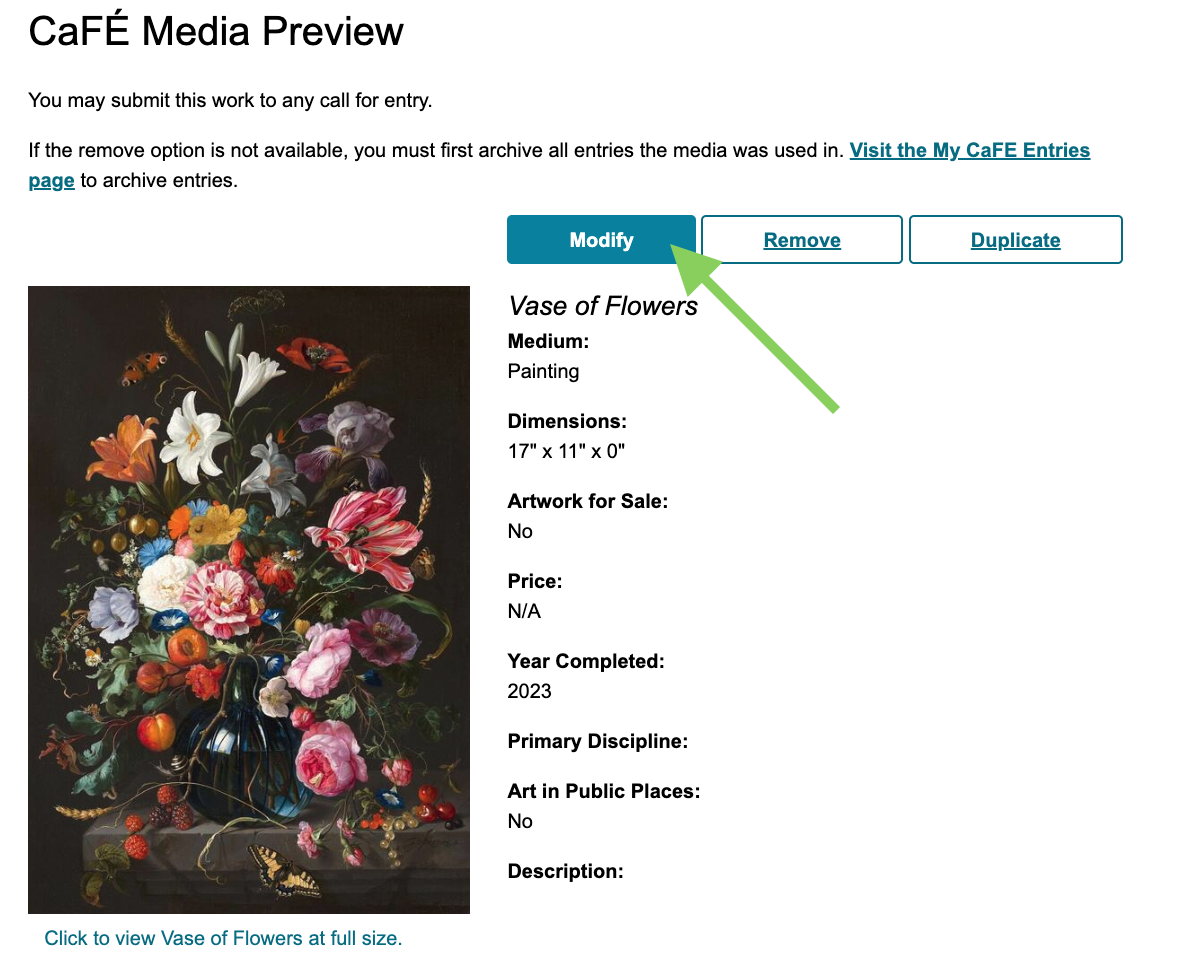
Task: Click the Art in Public Places label
Action: coord(603,791)
